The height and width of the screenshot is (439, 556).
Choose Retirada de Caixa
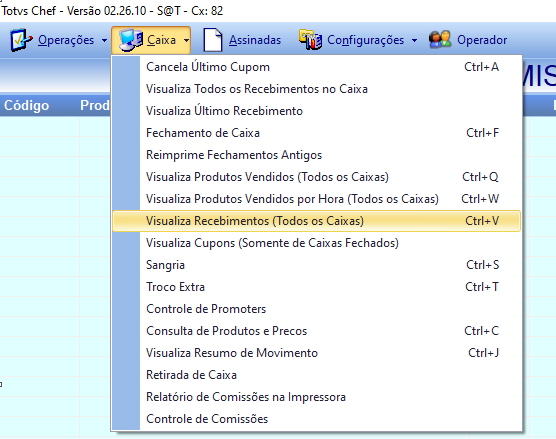pos(317,375)
